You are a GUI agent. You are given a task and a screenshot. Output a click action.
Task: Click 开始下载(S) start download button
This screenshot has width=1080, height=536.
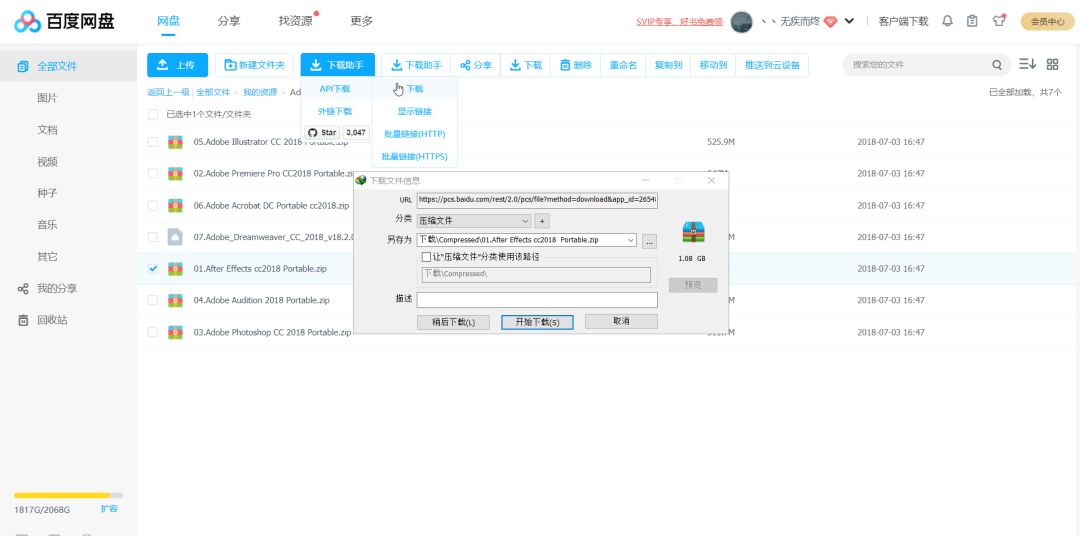pos(537,322)
